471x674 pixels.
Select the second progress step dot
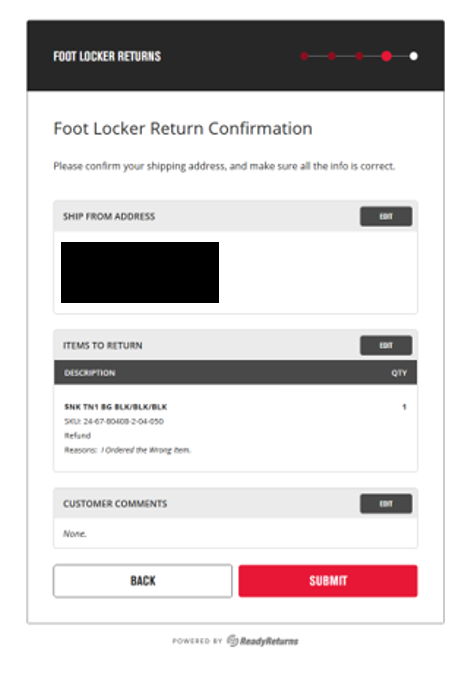332,56
